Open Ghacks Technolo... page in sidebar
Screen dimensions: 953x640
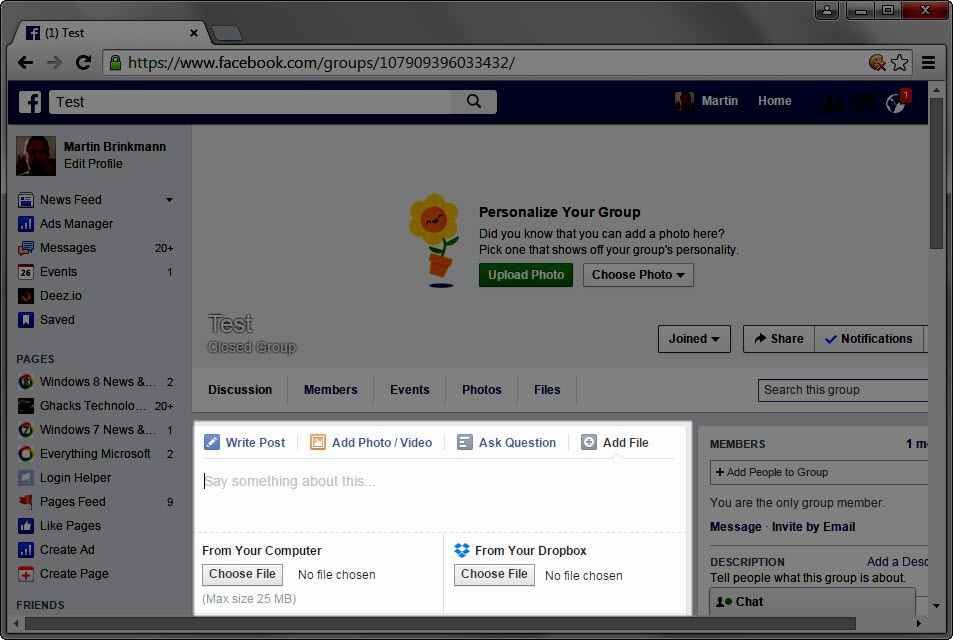click(x=92, y=406)
